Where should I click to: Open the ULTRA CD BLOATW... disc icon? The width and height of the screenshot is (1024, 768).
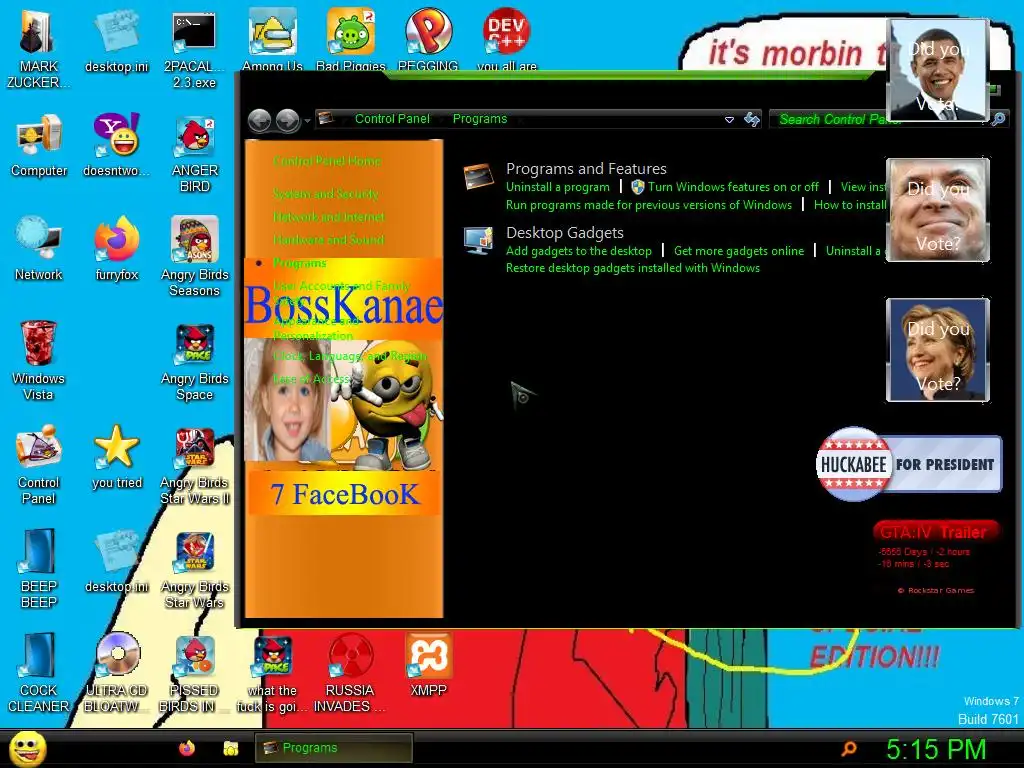(x=116, y=673)
